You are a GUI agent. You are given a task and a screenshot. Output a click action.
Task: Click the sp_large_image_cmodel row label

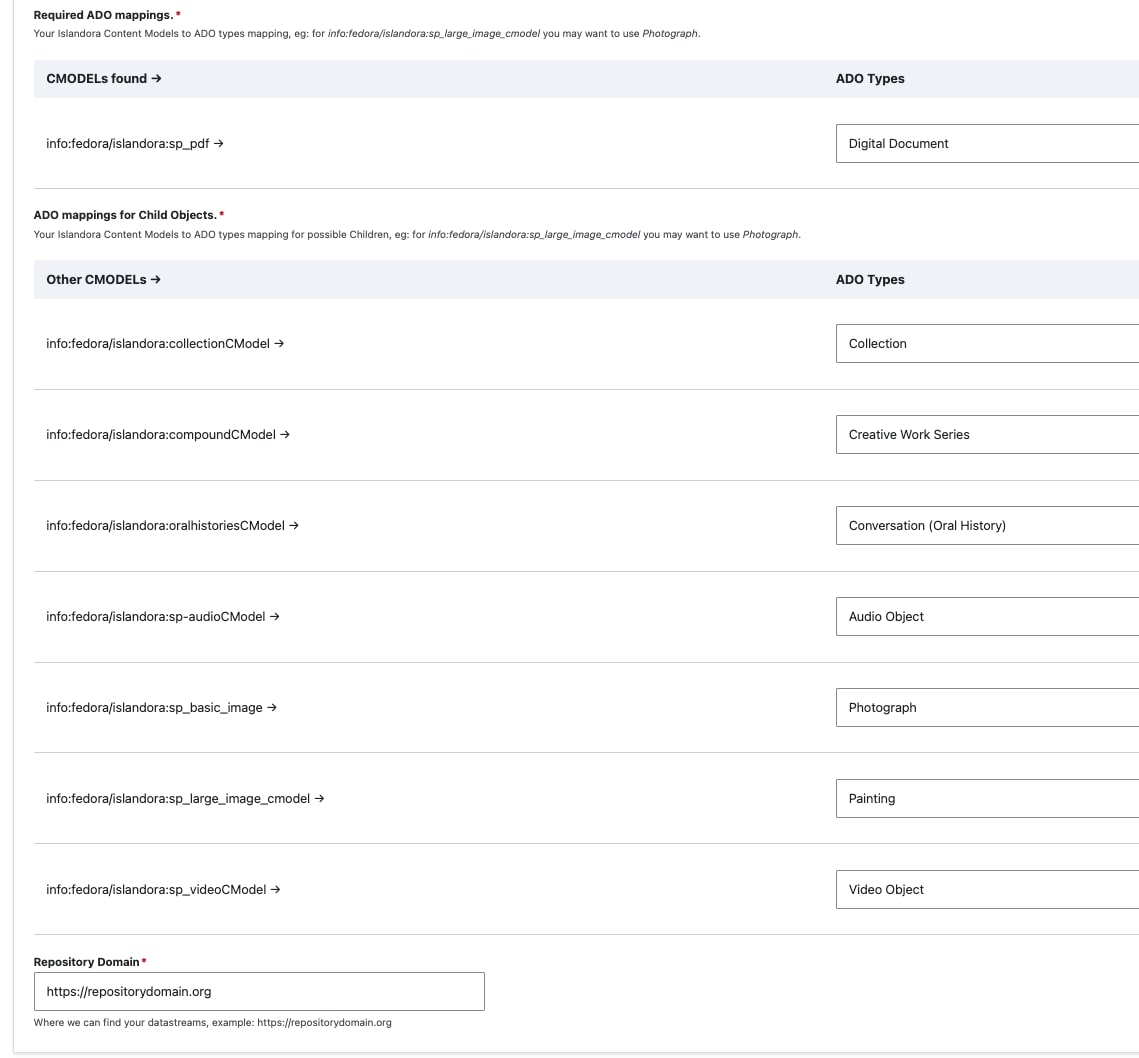click(184, 798)
